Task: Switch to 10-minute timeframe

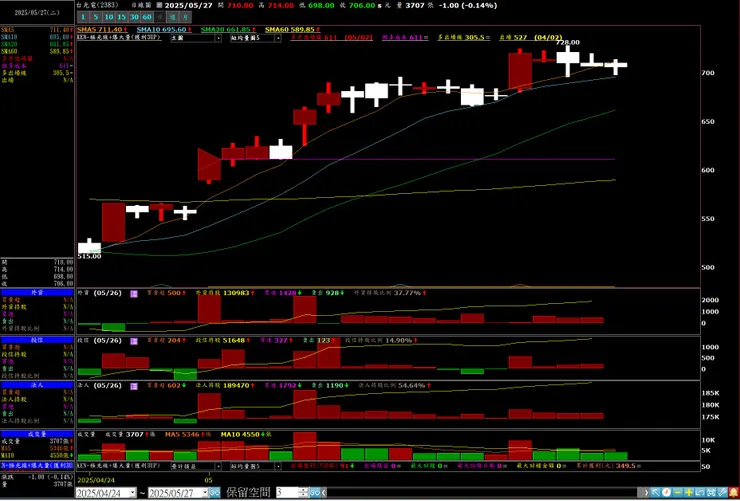Action: [x=109, y=17]
